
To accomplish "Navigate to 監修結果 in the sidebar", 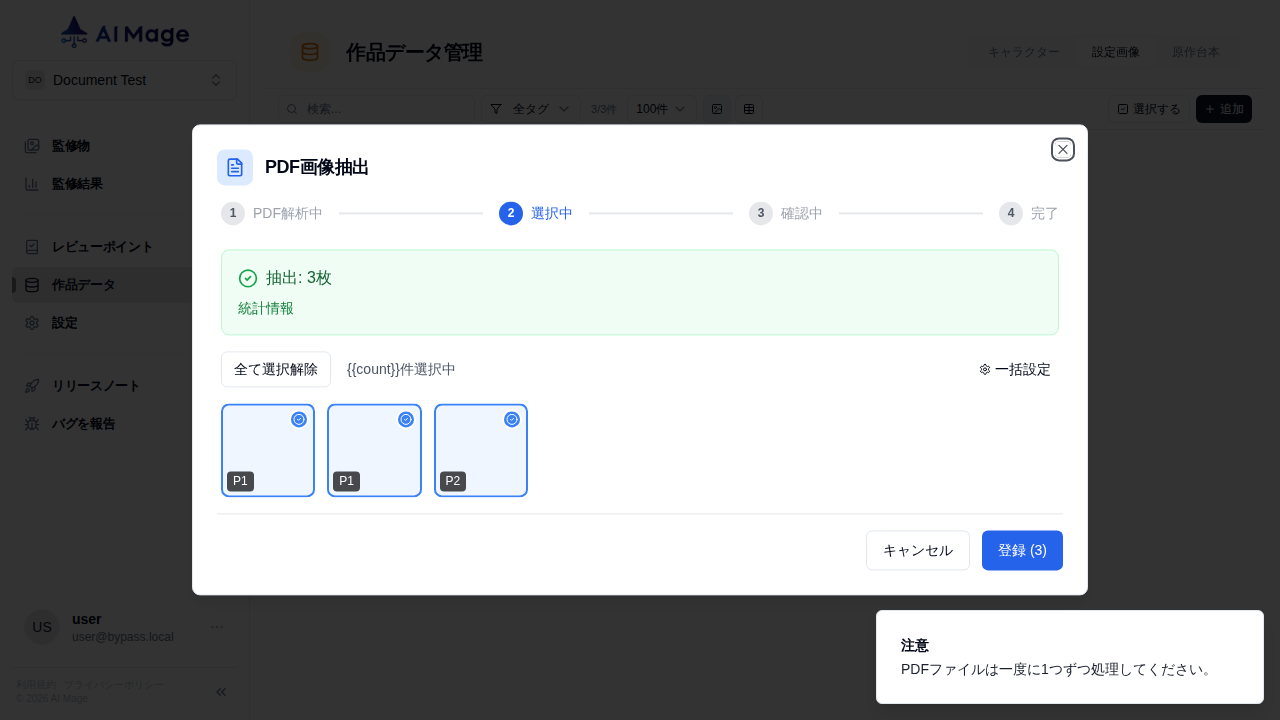I will point(70,184).
